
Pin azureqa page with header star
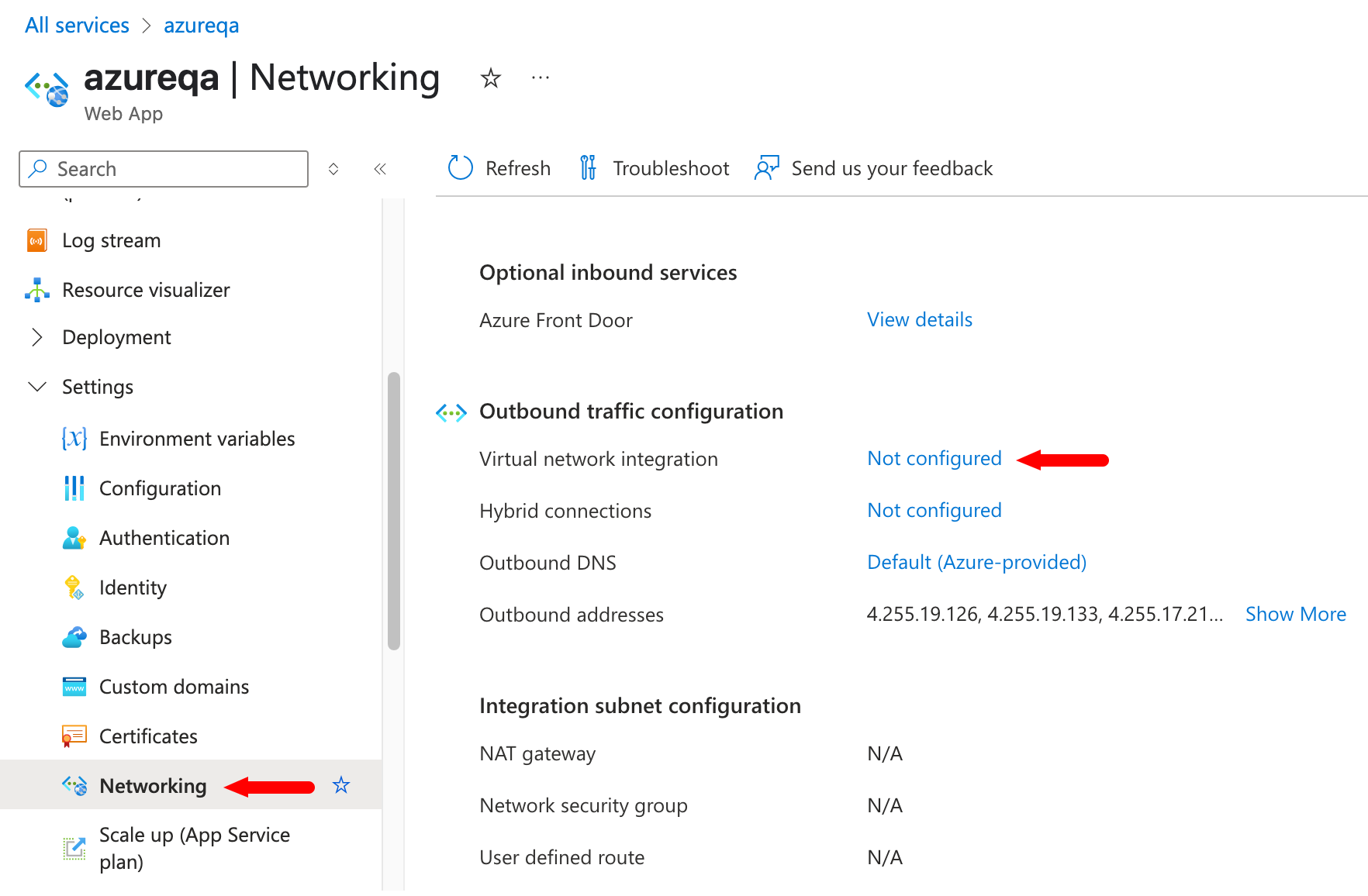coord(490,78)
